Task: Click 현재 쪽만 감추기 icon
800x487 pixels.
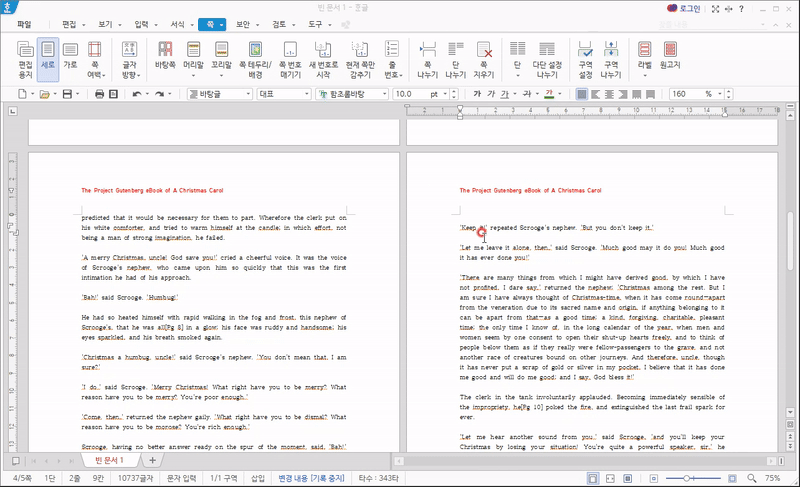Action: 360,60
